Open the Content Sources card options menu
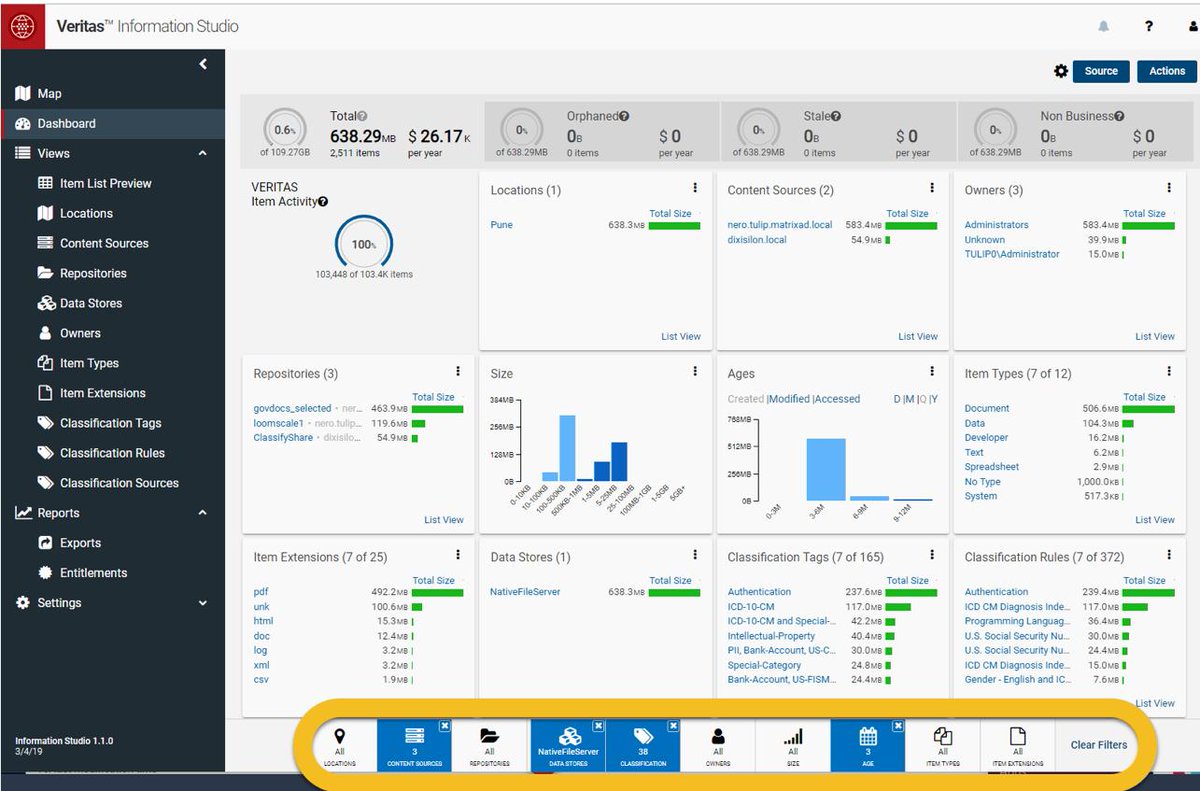This screenshot has height=791, width=1200. click(x=932, y=188)
